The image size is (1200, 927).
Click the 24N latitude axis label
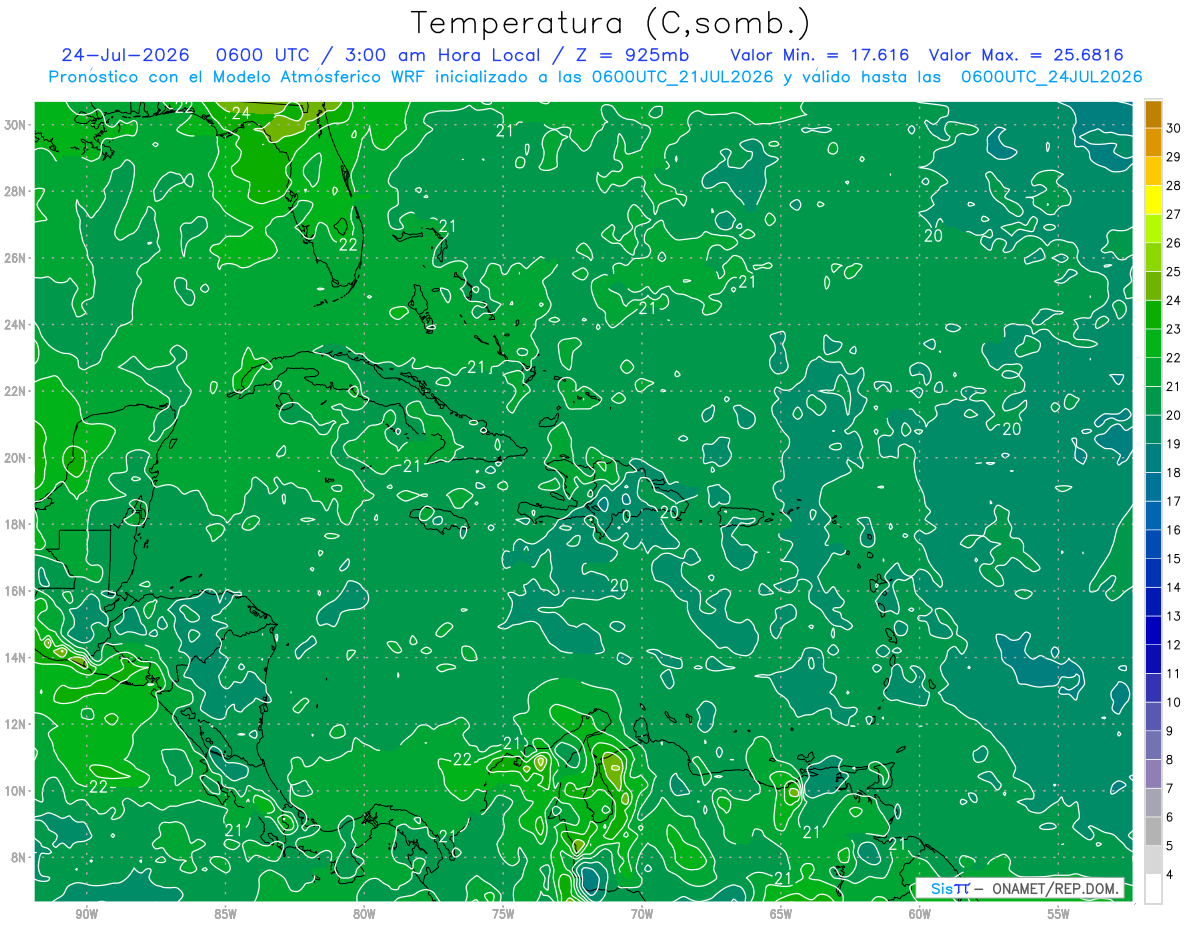[x=17, y=325]
